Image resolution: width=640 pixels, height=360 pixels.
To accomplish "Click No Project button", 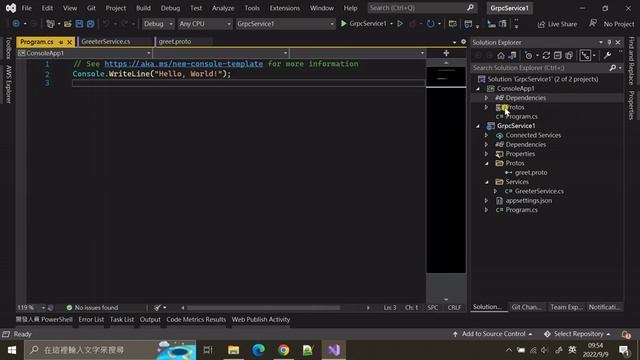I will click(619, 24).
